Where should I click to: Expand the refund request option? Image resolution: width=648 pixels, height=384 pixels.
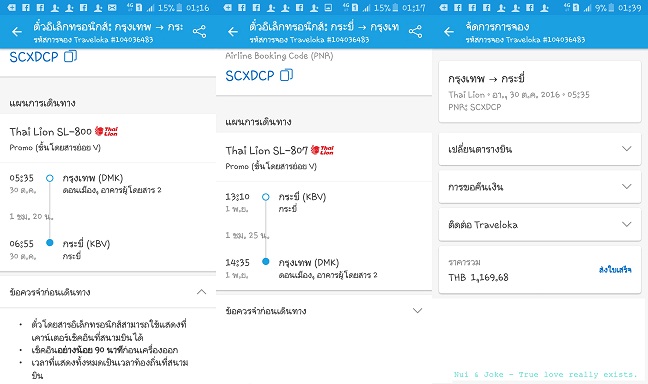(x=540, y=187)
